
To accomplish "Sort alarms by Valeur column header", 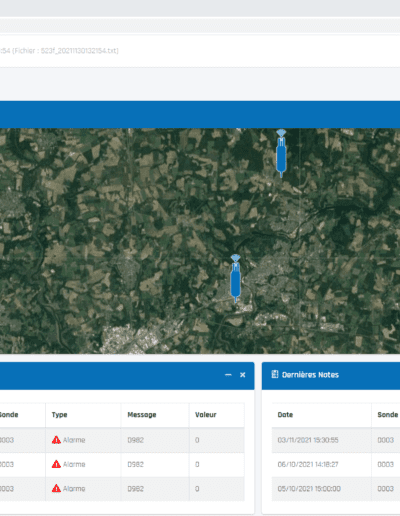I will point(206,415).
